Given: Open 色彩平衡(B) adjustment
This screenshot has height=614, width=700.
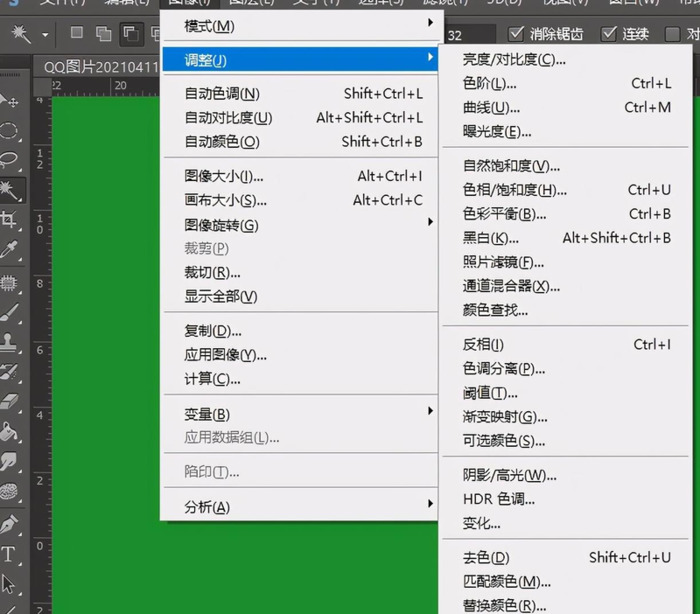Looking at the screenshot, I should pos(565,214).
